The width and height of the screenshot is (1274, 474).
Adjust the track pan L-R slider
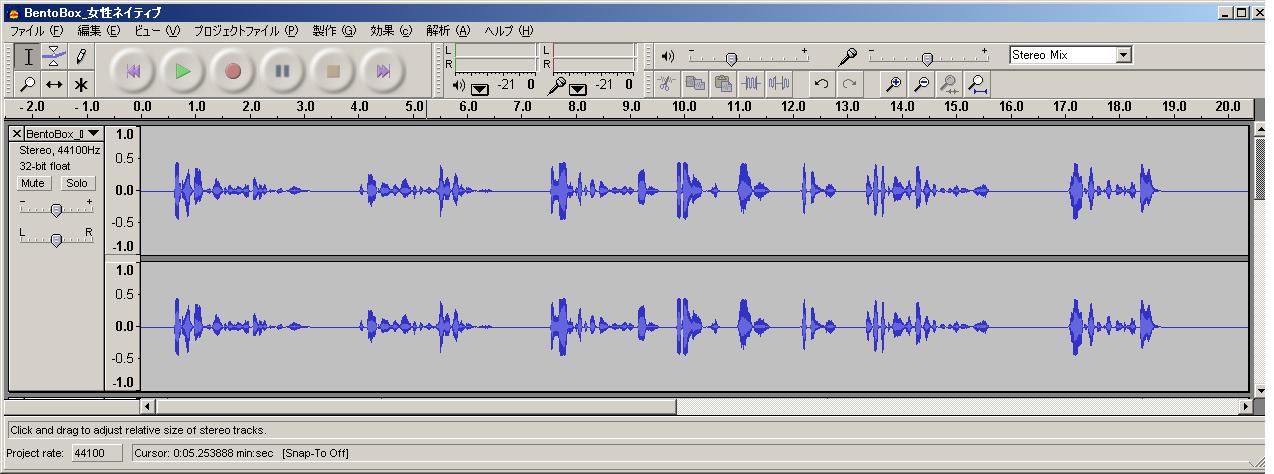click(56, 239)
